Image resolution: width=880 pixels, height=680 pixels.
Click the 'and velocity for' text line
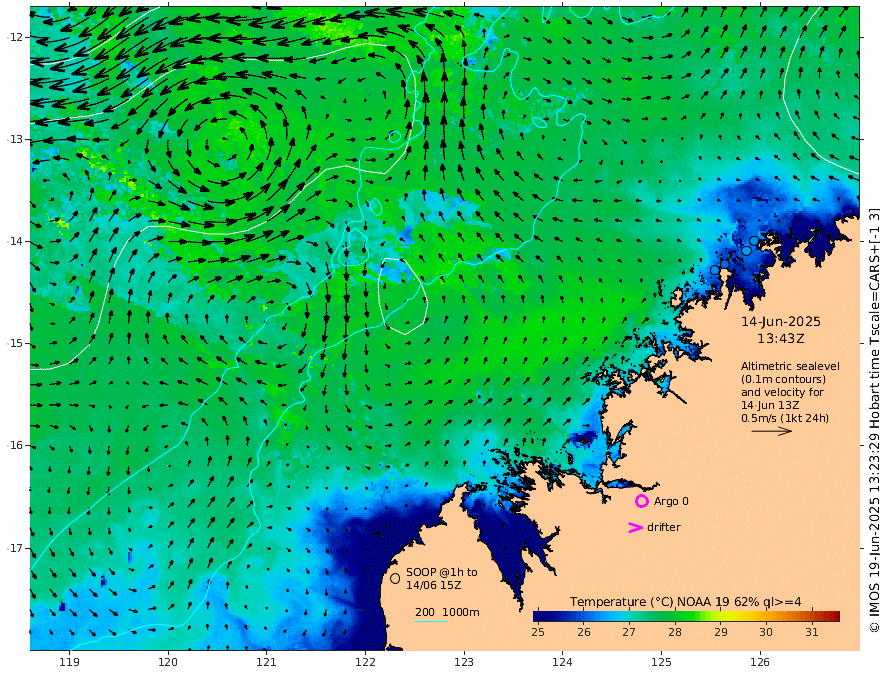782,392
